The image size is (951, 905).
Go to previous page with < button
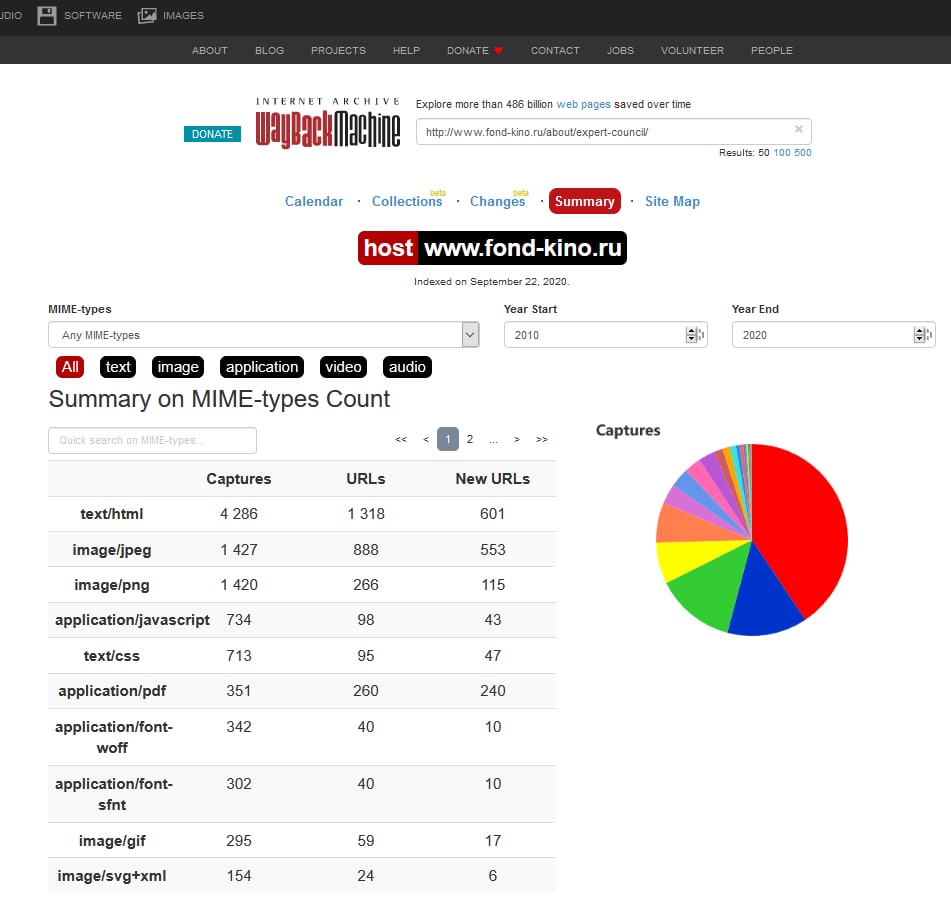pos(426,439)
